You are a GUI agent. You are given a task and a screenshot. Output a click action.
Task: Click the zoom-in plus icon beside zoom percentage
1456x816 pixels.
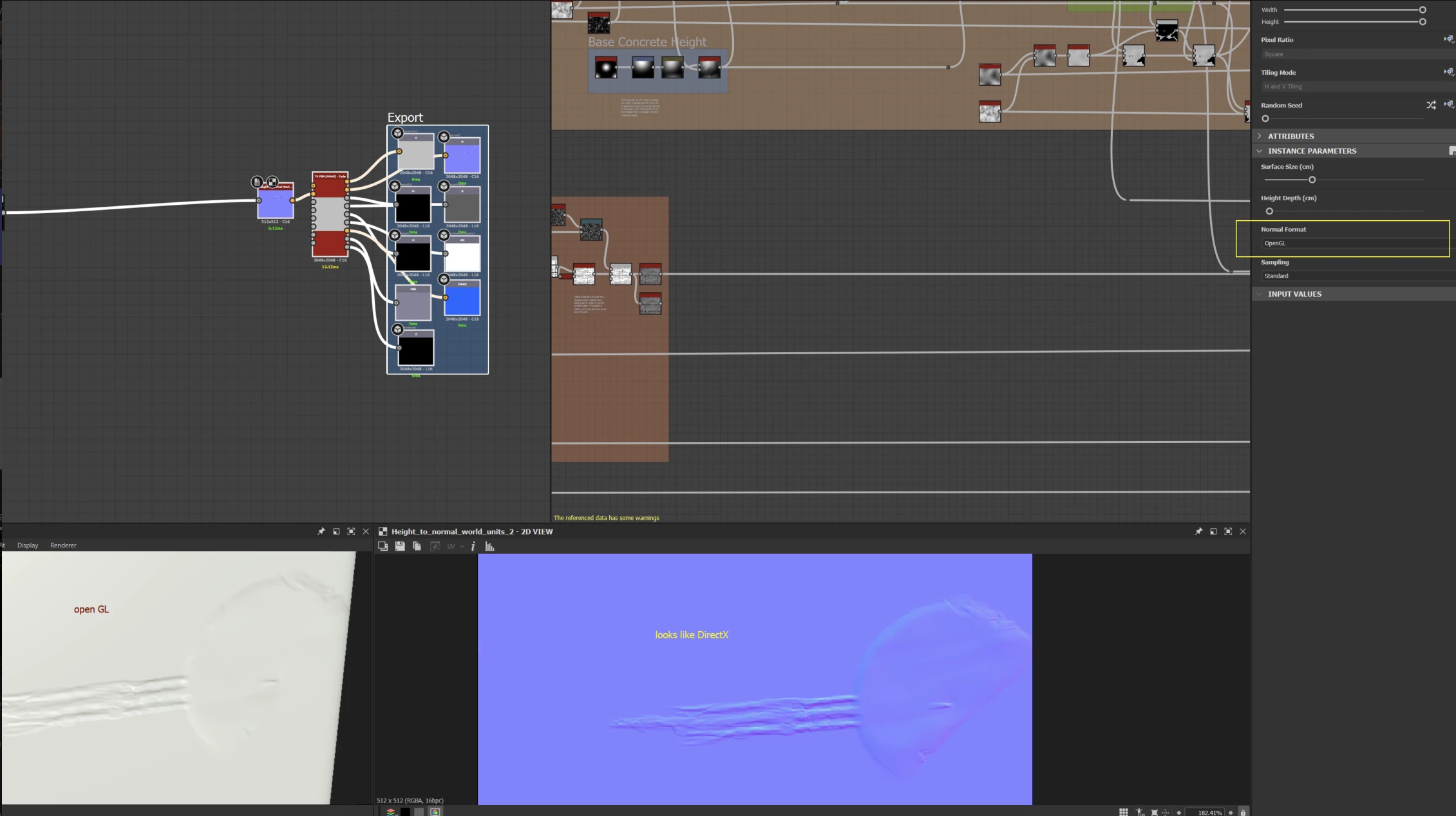[x=1231, y=812]
